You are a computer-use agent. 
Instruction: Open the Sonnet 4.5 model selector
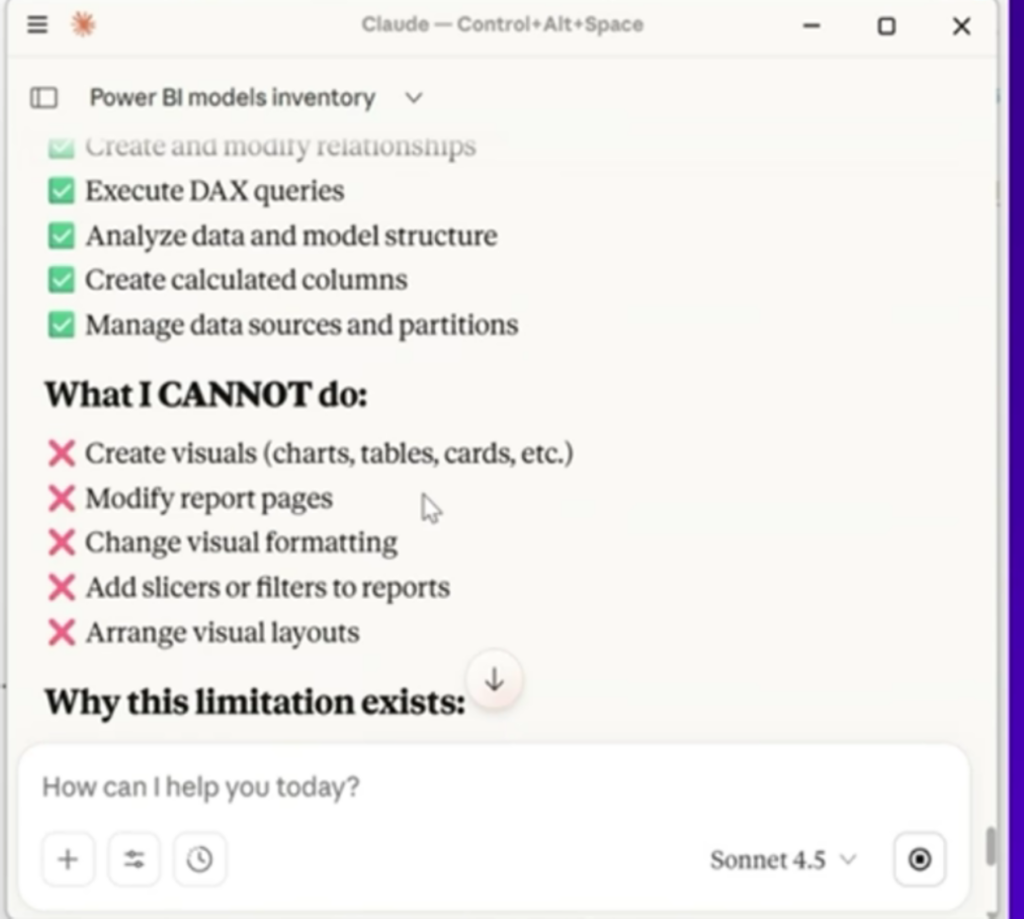[x=783, y=860]
